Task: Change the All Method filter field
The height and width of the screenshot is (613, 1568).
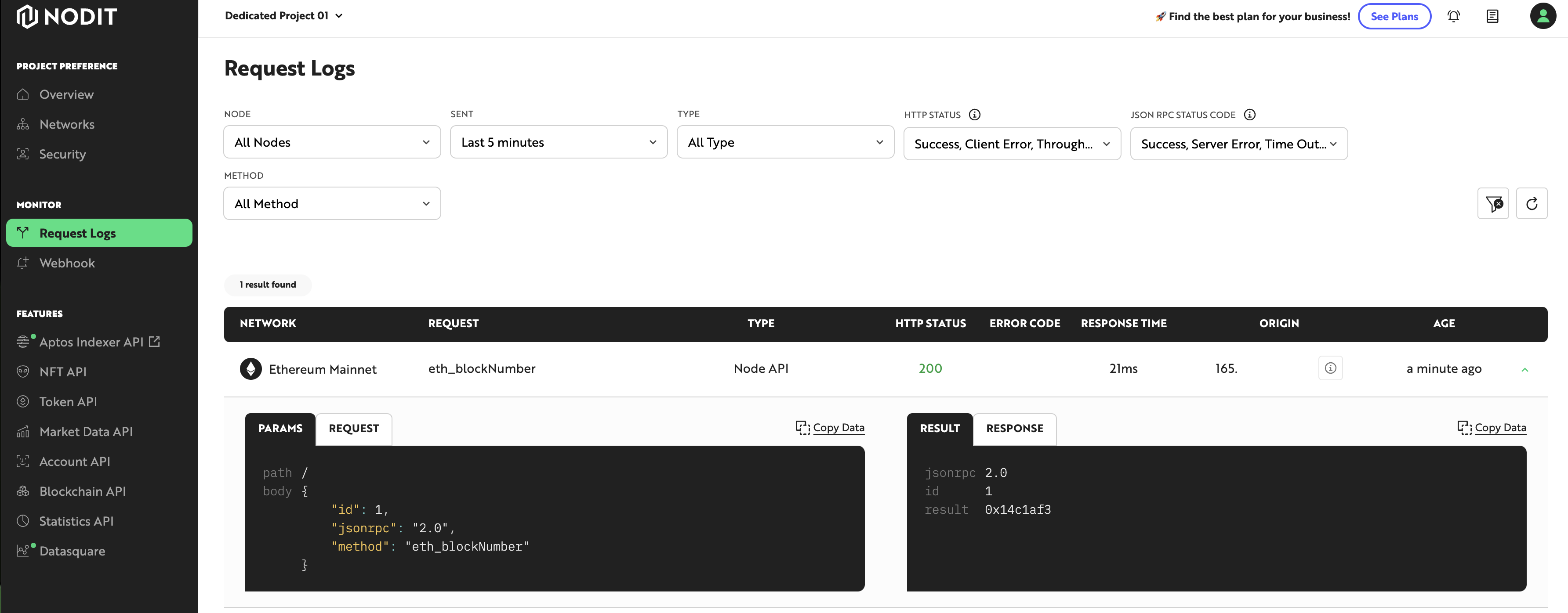Action: point(332,203)
